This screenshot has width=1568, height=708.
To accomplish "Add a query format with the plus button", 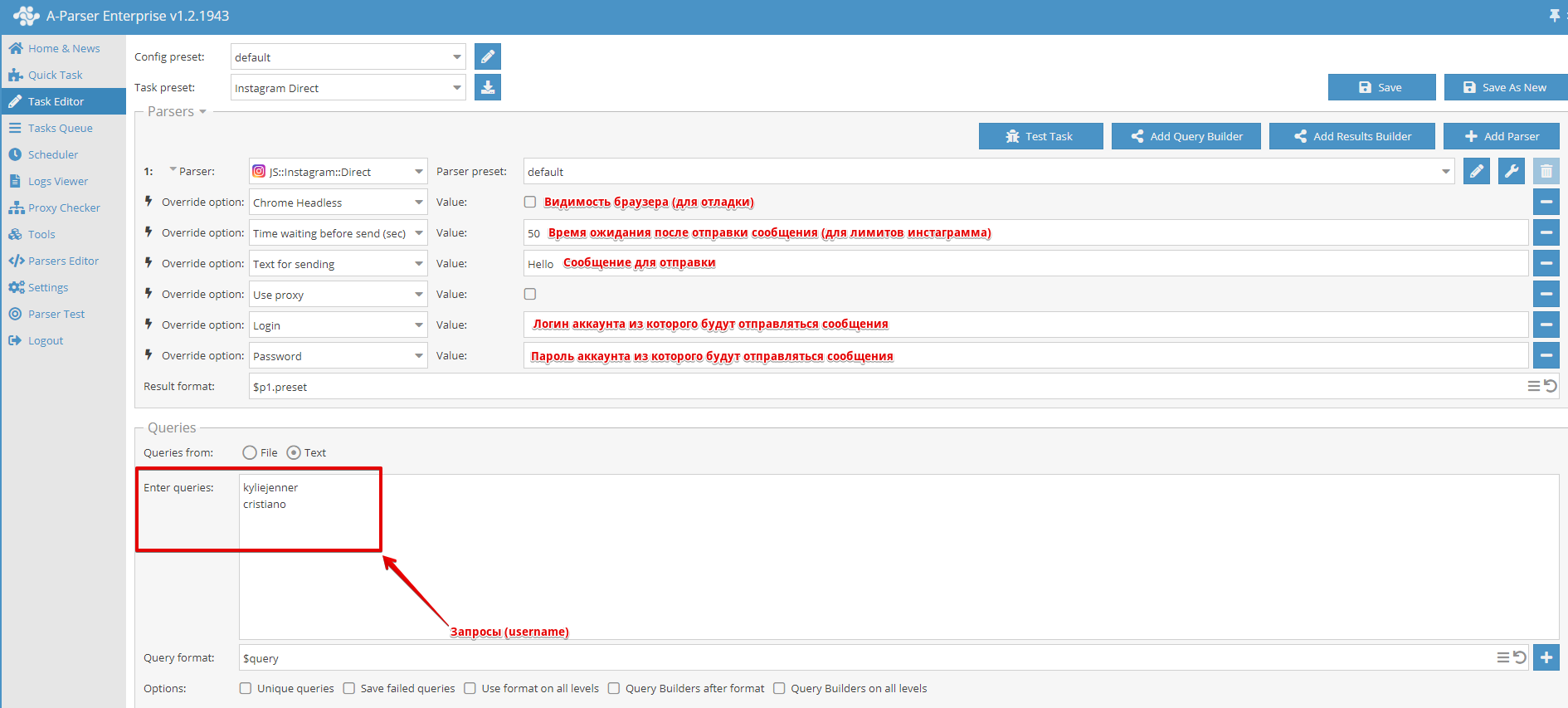I will 1546,657.
